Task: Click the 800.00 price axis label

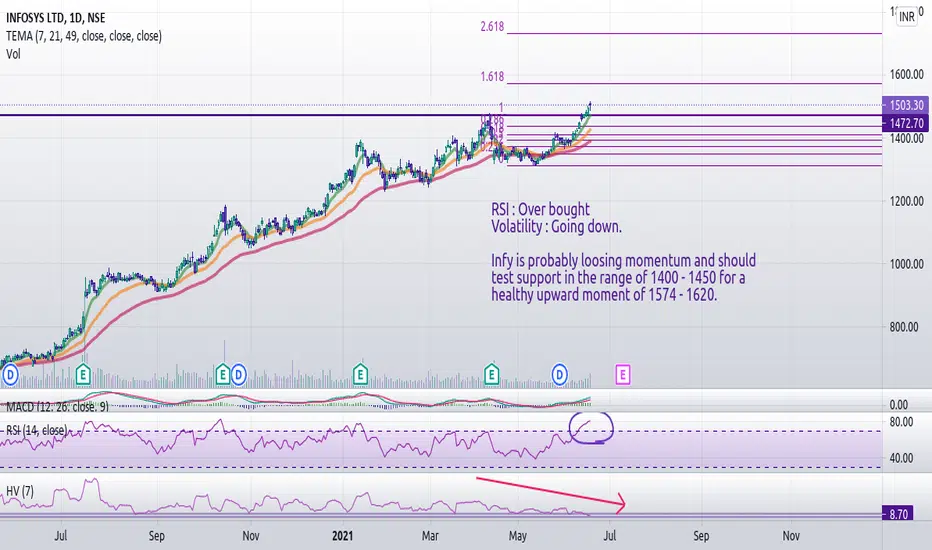Action: pos(904,326)
